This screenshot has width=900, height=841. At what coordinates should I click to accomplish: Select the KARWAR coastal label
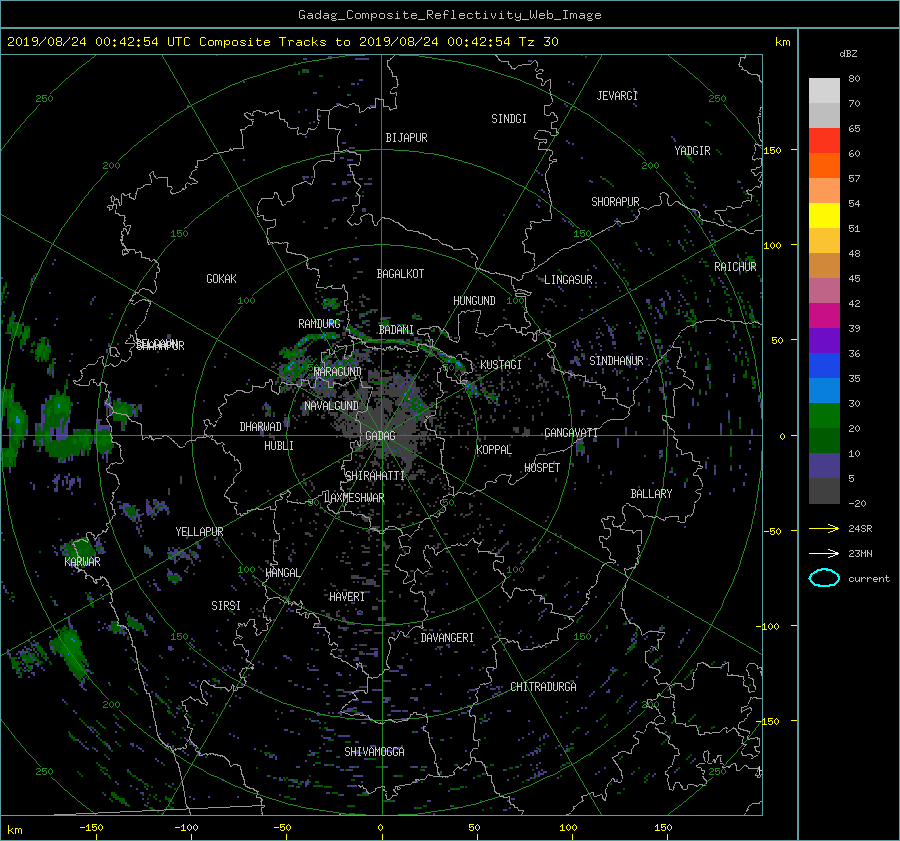coord(82,561)
